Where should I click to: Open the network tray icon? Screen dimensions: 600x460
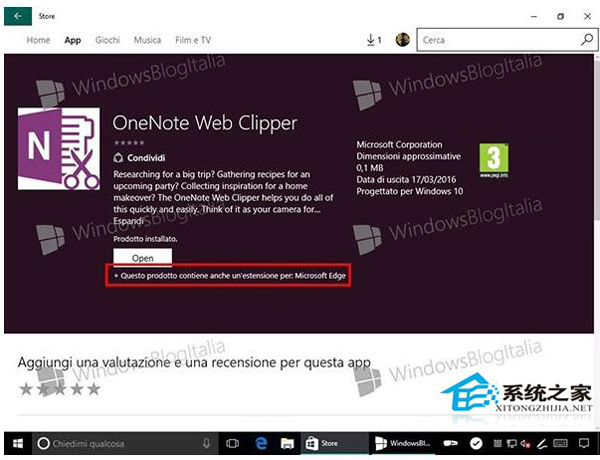tap(512, 444)
